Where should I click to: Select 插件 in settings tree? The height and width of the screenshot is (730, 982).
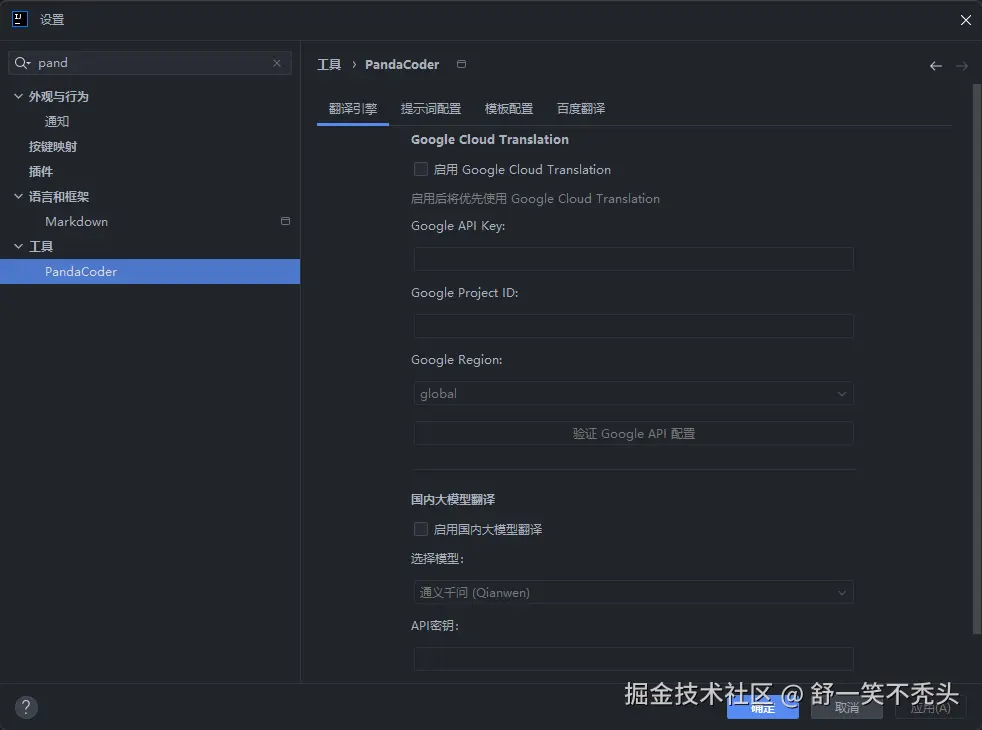pos(41,172)
